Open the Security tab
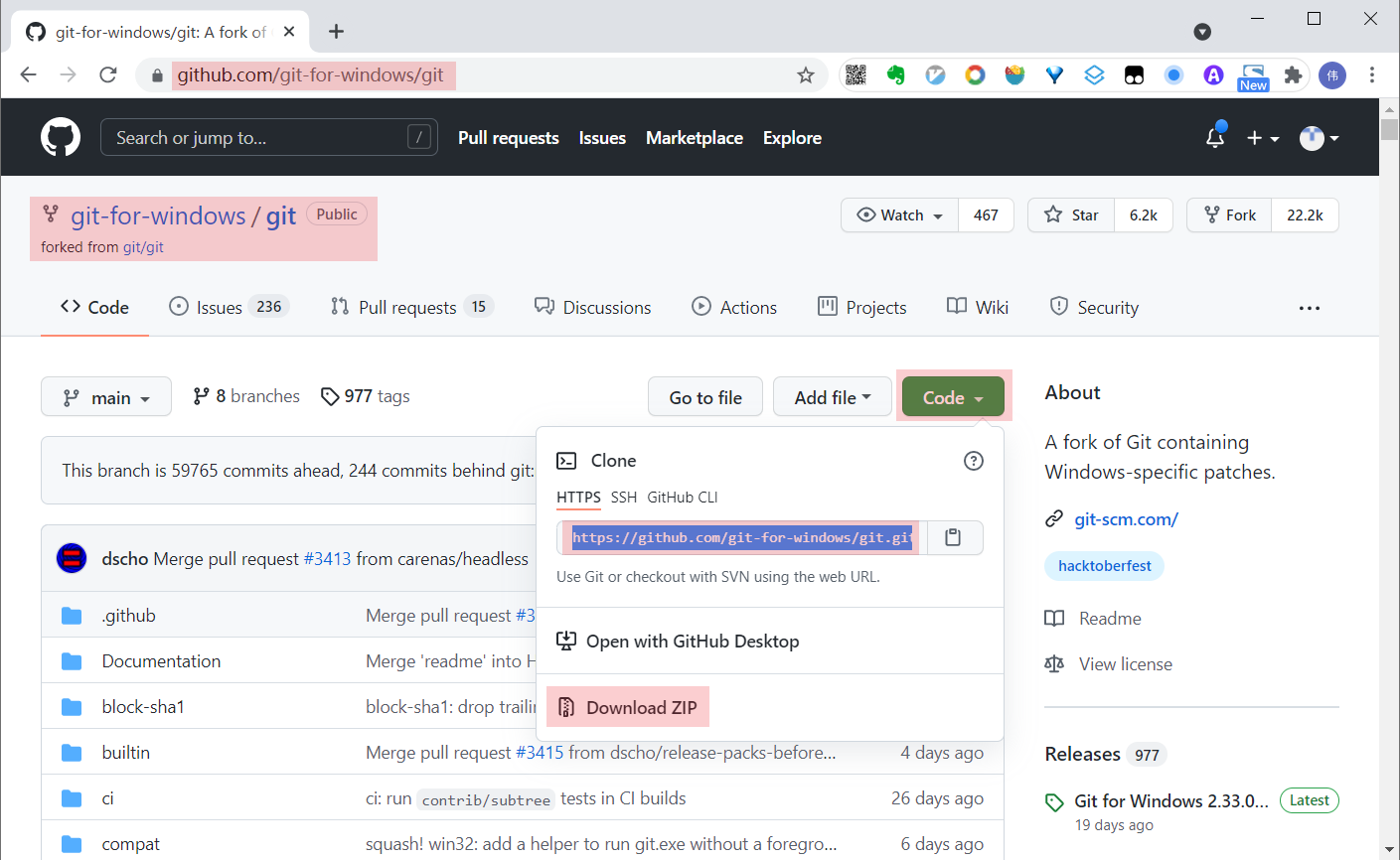The image size is (1400, 860). point(1094,308)
